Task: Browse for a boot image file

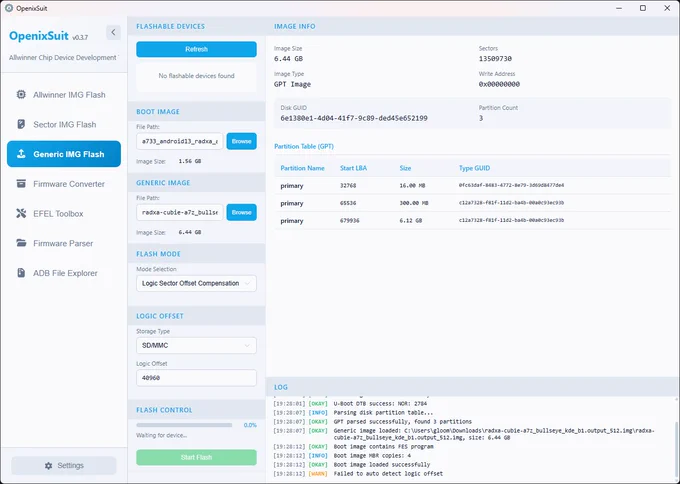Action: [242, 141]
